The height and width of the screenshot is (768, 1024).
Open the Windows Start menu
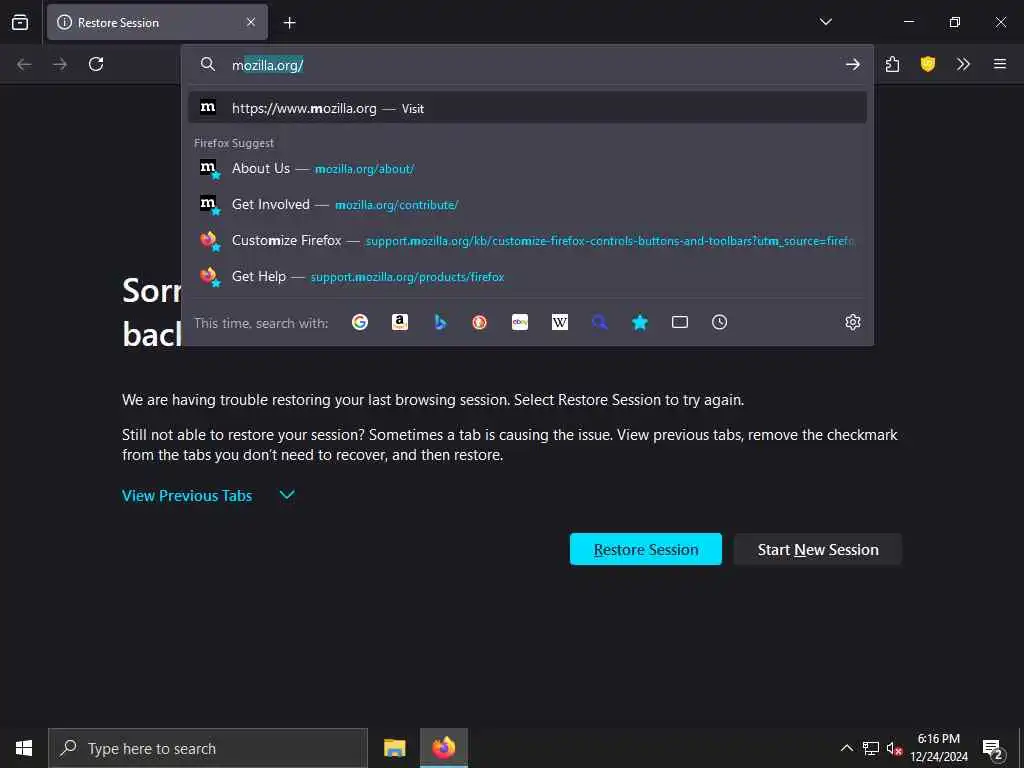coord(24,748)
